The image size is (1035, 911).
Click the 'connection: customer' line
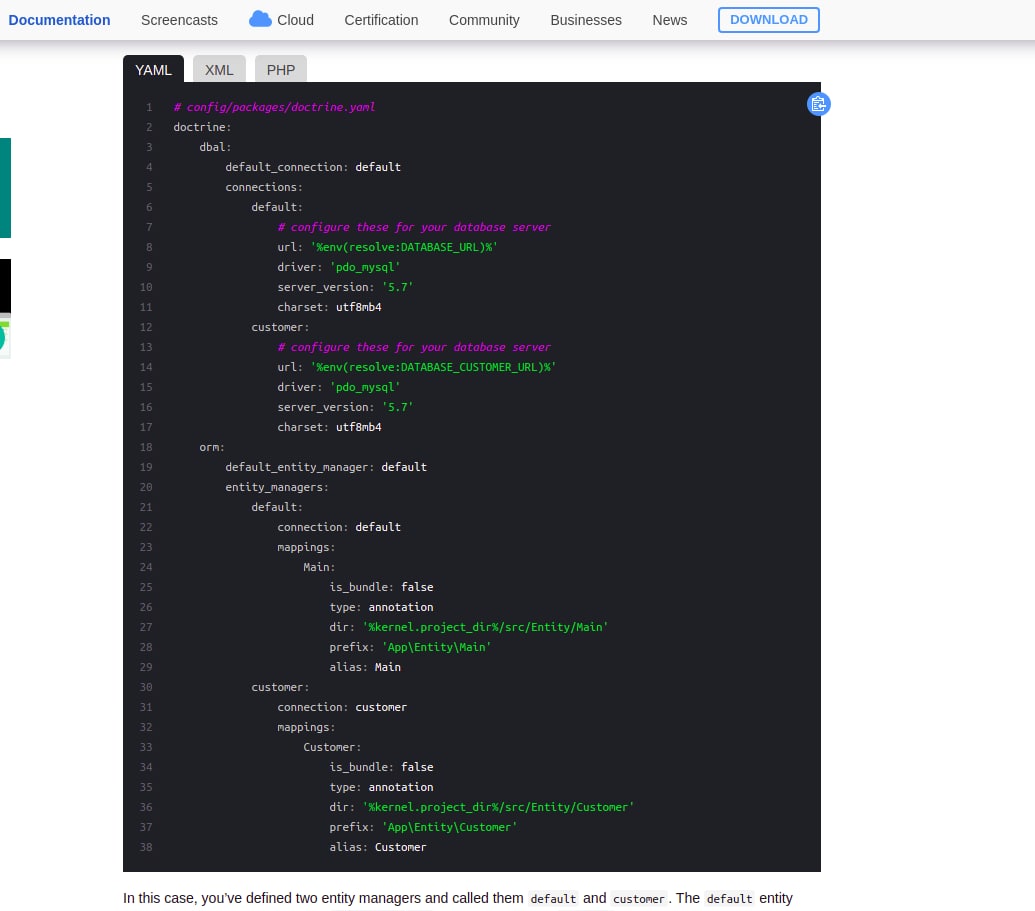click(342, 707)
